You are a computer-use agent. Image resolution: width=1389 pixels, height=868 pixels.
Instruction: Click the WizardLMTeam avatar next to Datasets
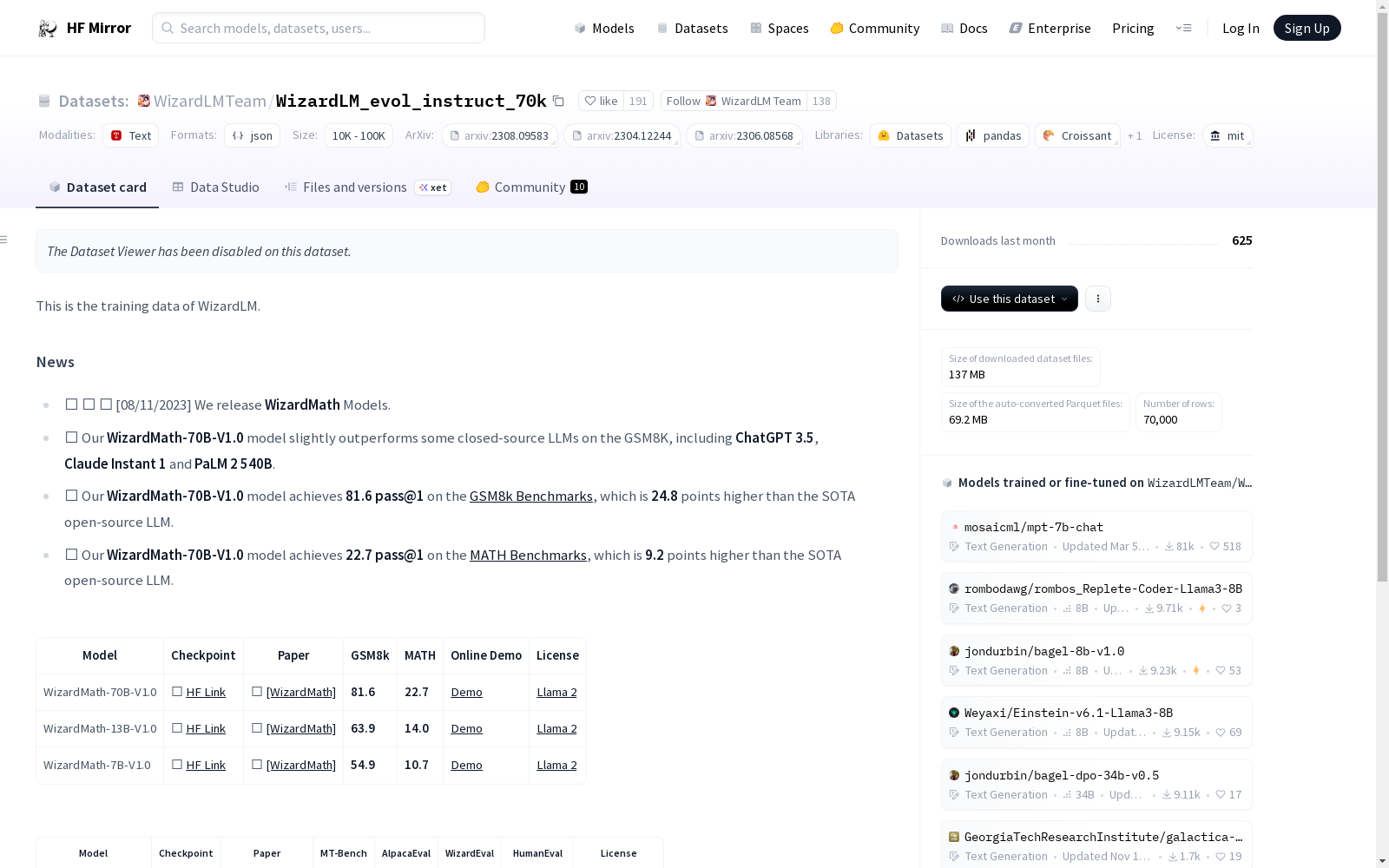[x=144, y=101]
